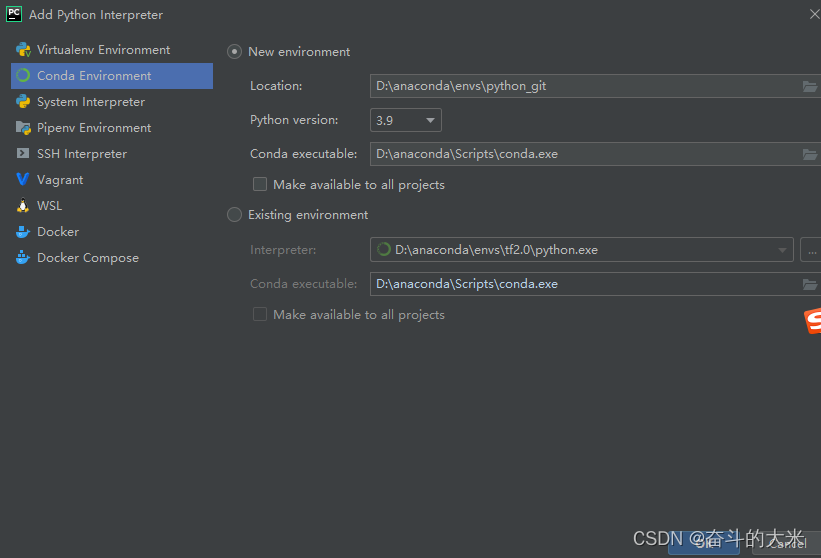Click the Location: label

point(276,86)
